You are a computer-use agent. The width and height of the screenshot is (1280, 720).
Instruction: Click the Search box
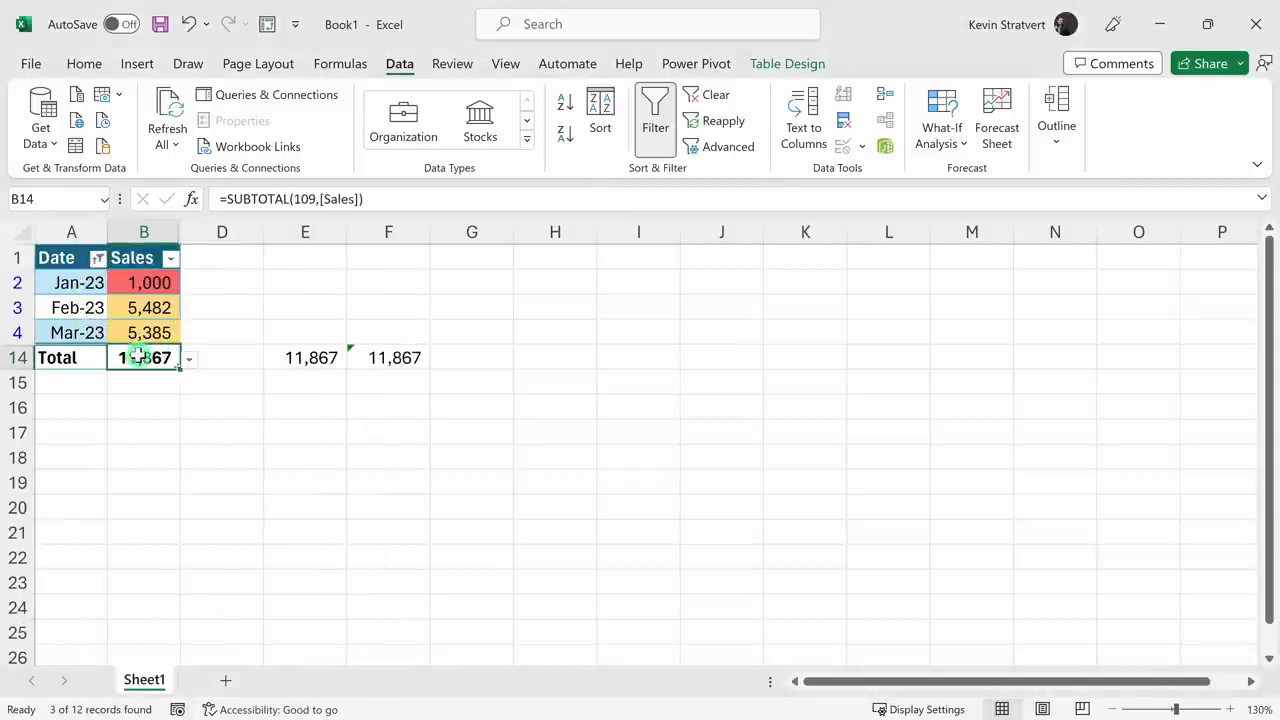pos(647,24)
